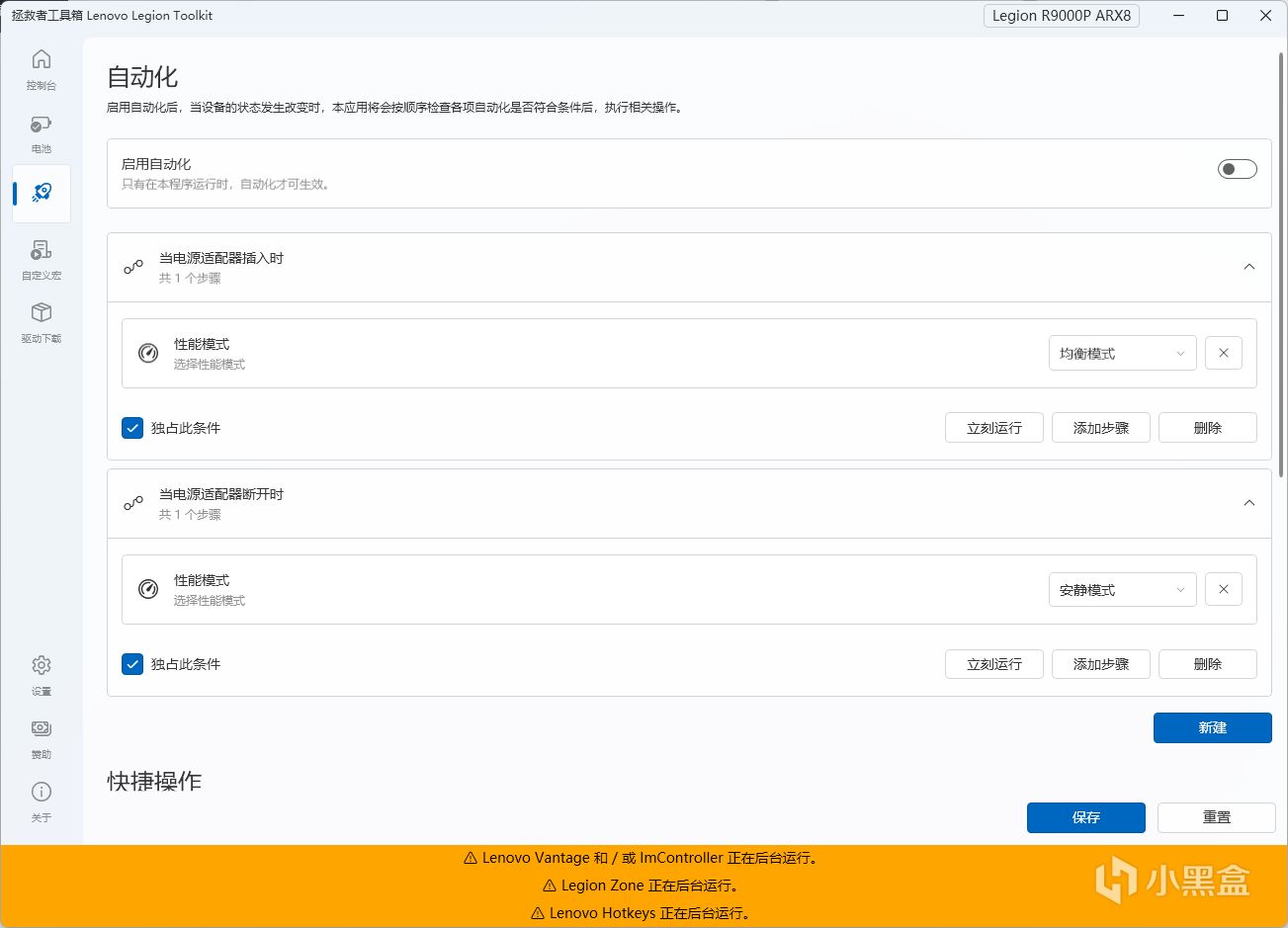Image resolution: width=1288 pixels, height=928 pixels.
Task: Click the Lenovo Vantage ImController warning message
Action: pos(644,858)
